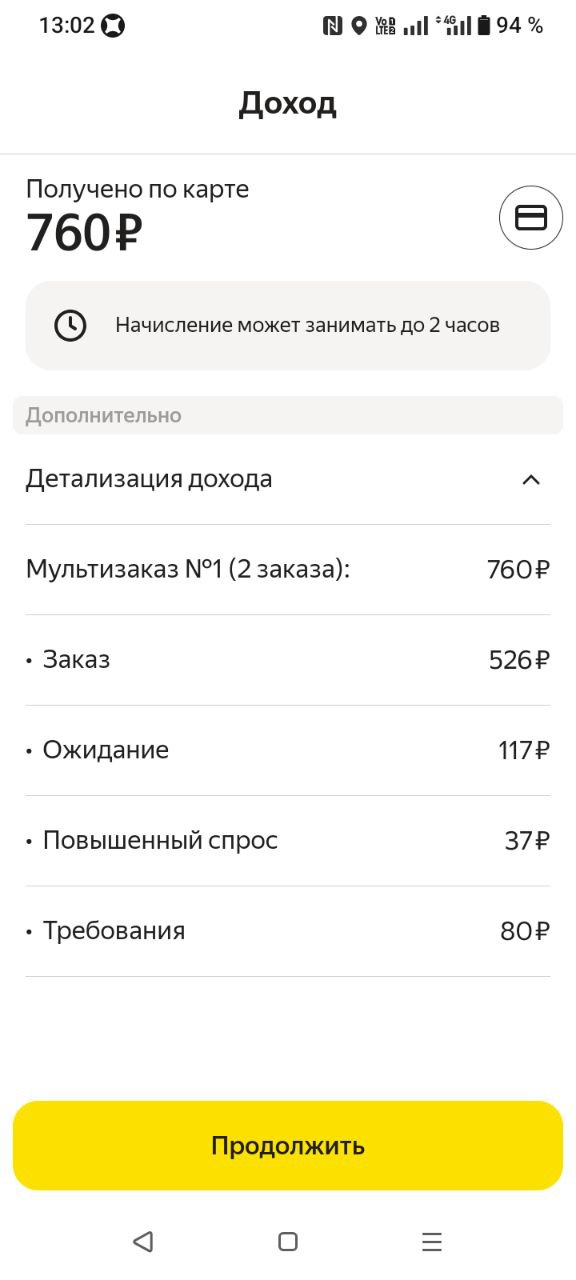Viewport: 576px width, 1280px height.
Task: Tap the card payment icon
Action: point(531,218)
